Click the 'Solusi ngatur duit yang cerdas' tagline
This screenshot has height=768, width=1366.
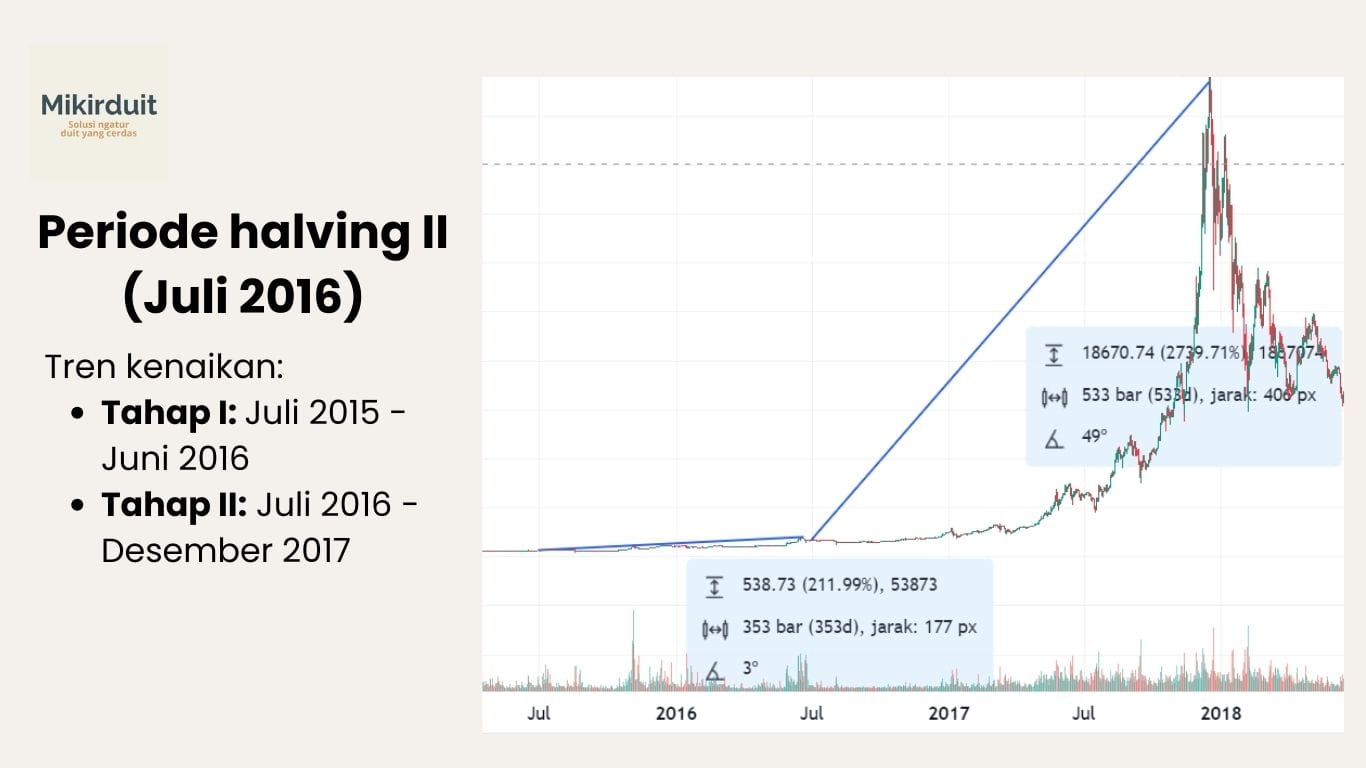(98, 128)
